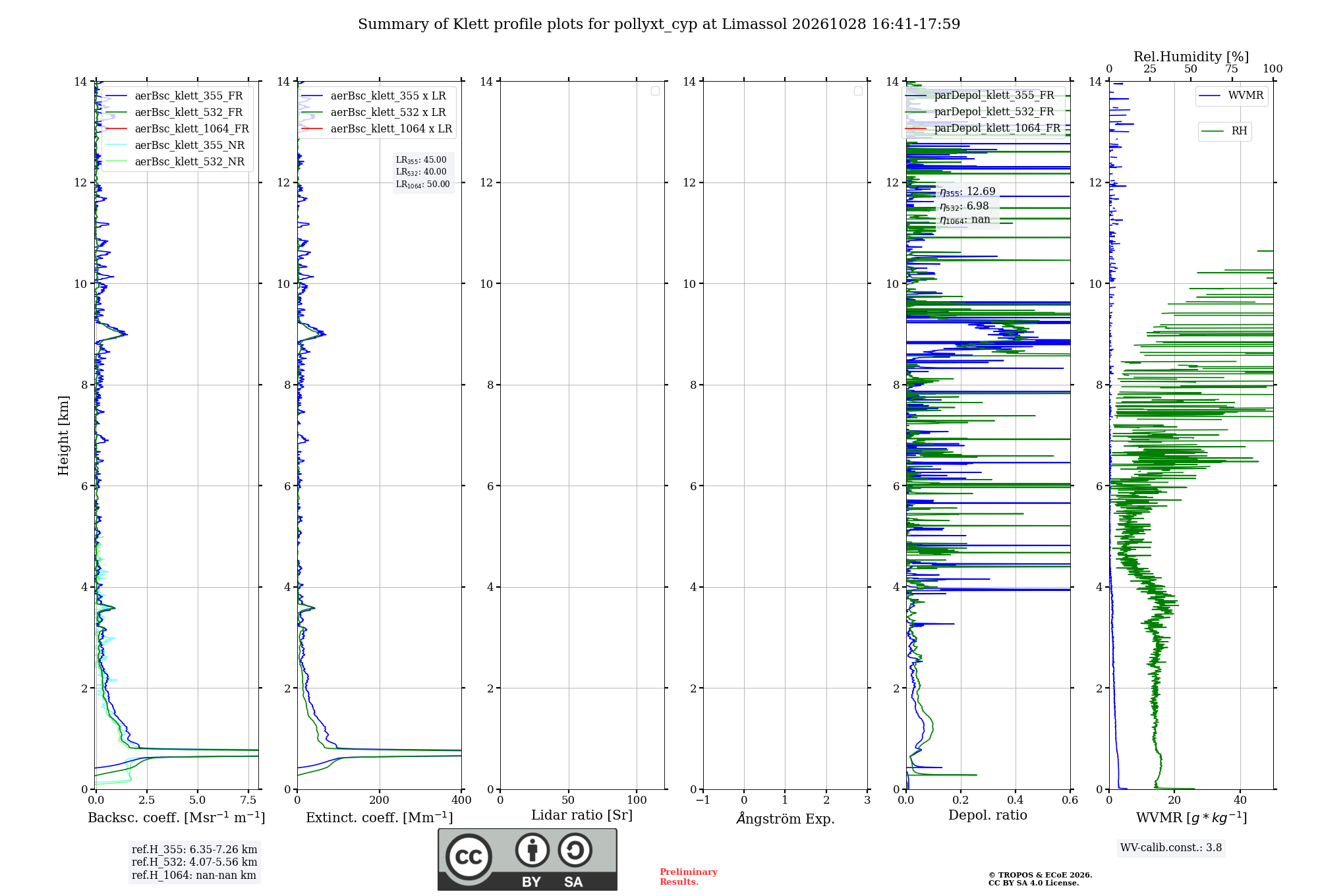Click the LR532: 40.00 value
This screenshot has height=896, width=1318.
click(x=421, y=172)
